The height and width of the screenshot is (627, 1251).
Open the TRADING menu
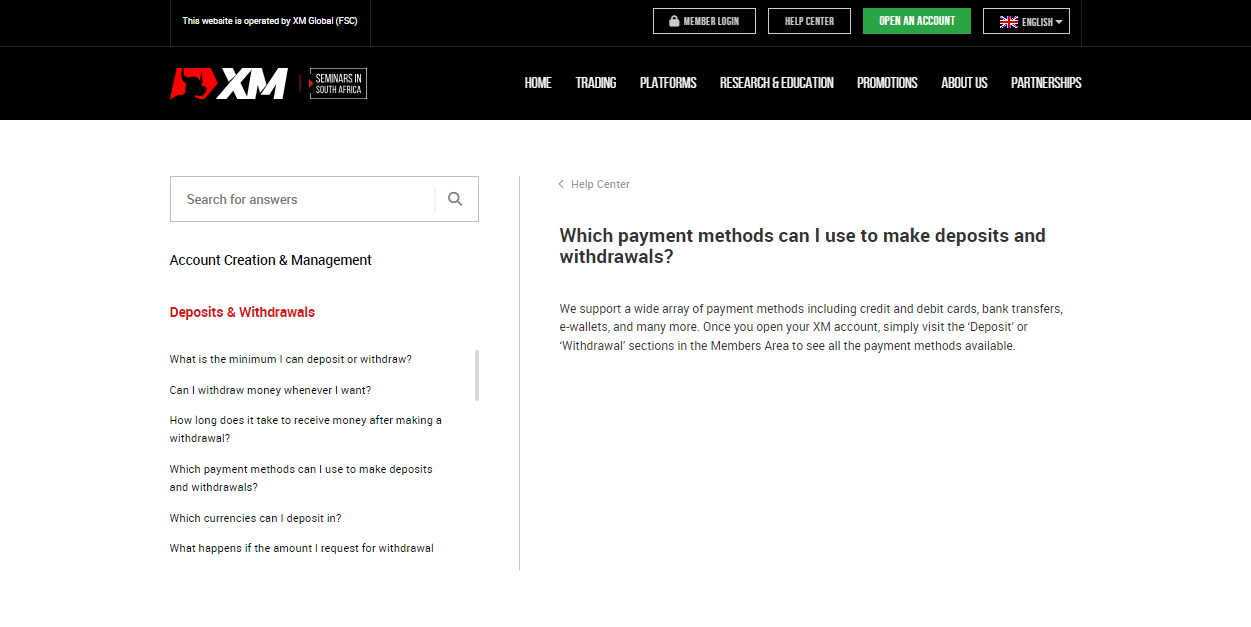[595, 83]
